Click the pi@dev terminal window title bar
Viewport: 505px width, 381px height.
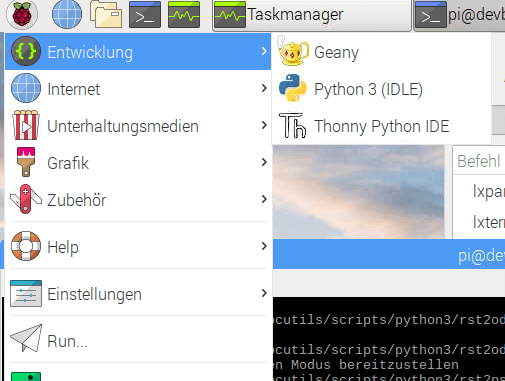[x=389, y=254]
